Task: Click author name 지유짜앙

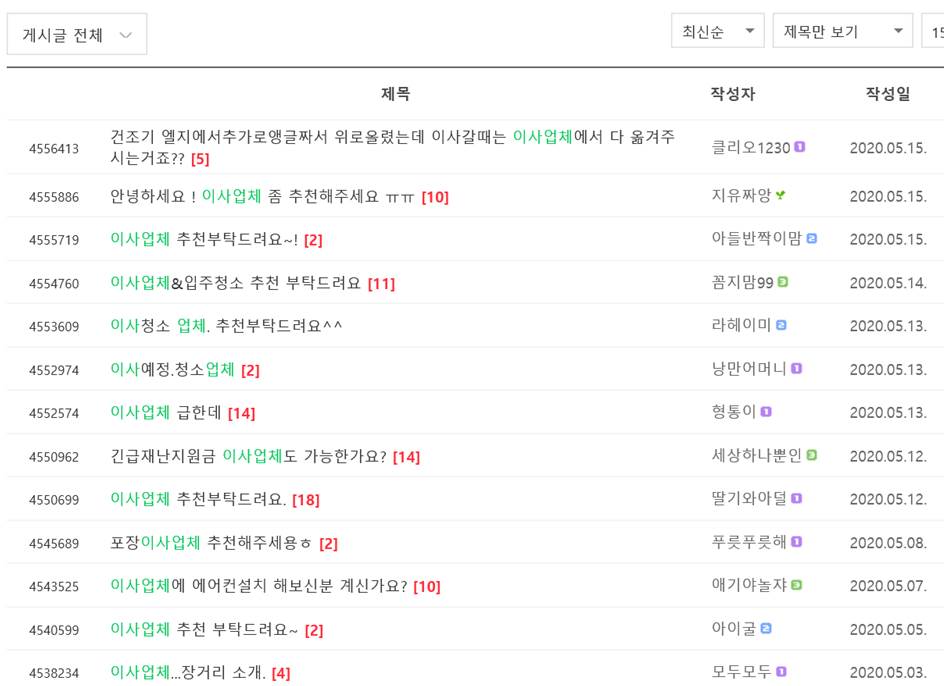Action: click(741, 196)
